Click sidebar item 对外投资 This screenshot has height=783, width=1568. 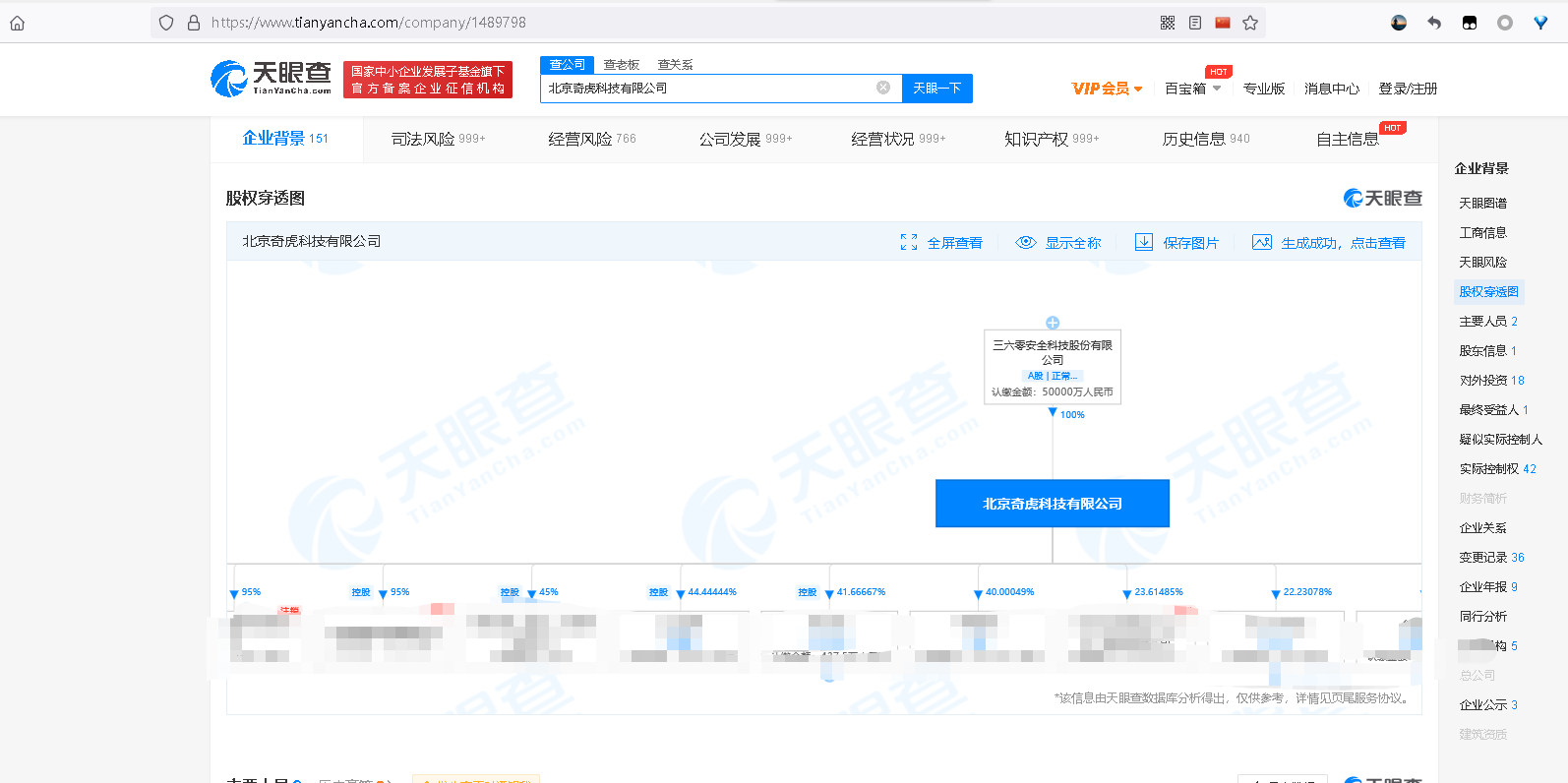tap(1491, 380)
